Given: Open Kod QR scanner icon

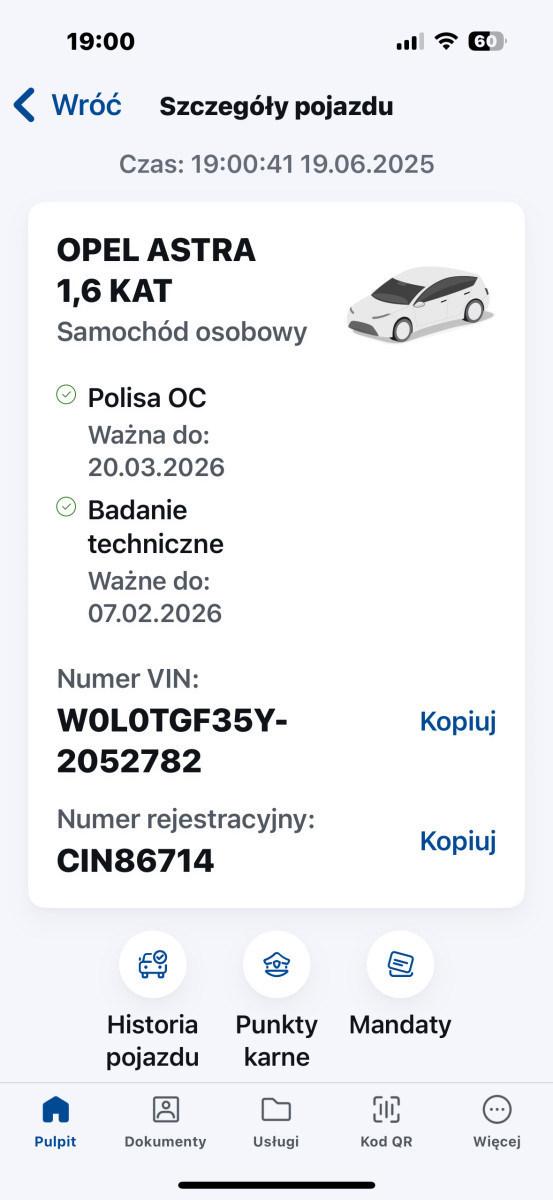Looking at the screenshot, I should tap(386, 1109).
